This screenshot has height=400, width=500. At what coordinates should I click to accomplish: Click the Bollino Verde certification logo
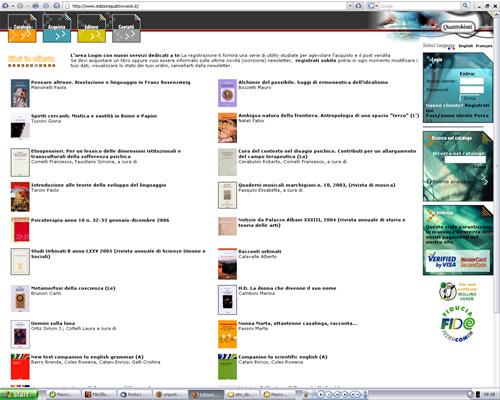pyautogui.click(x=458, y=291)
